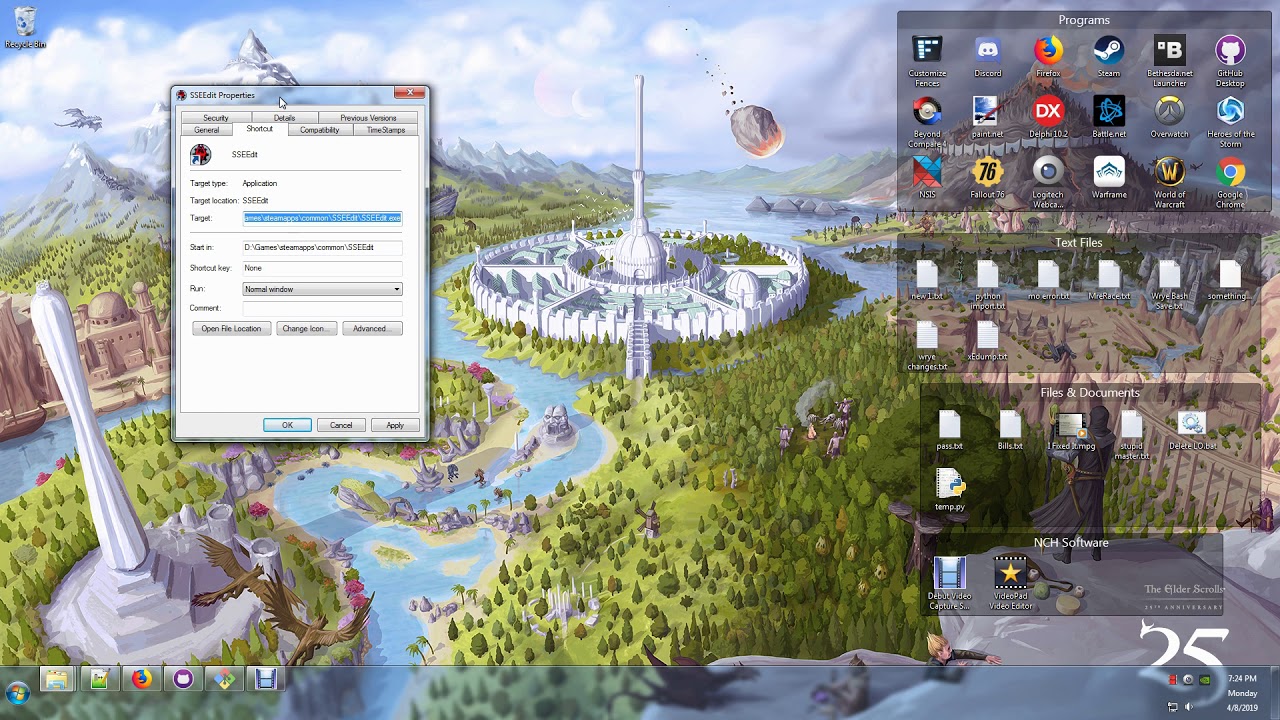Open Windows Explorer from the taskbar
This screenshot has width=1280, height=720.
57,680
